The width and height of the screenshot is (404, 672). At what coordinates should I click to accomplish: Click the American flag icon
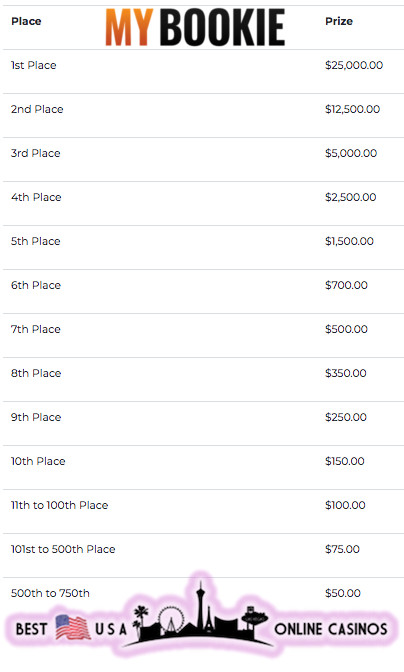73,627
